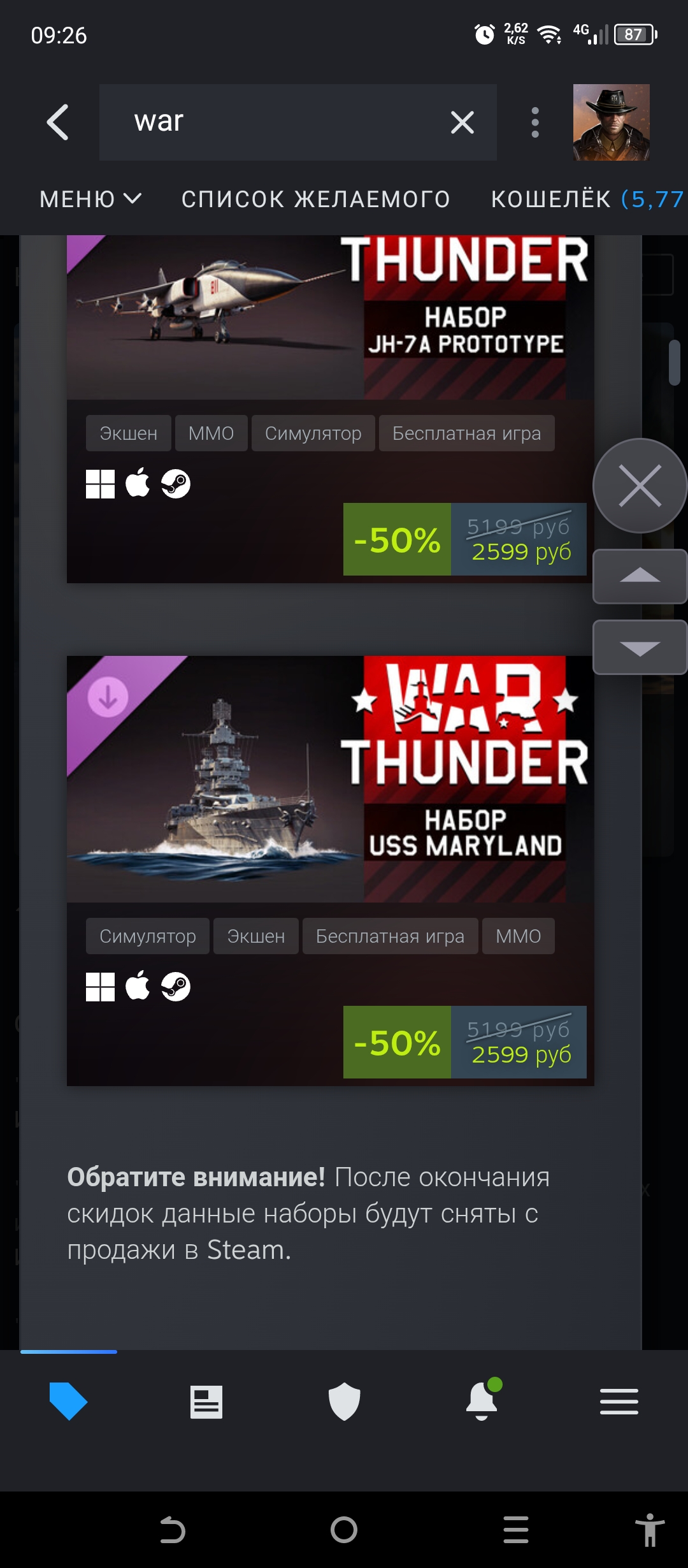Select Бесплатная игра tag on USS Maryland pack
This screenshot has width=688, height=1568.
(390, 936)
